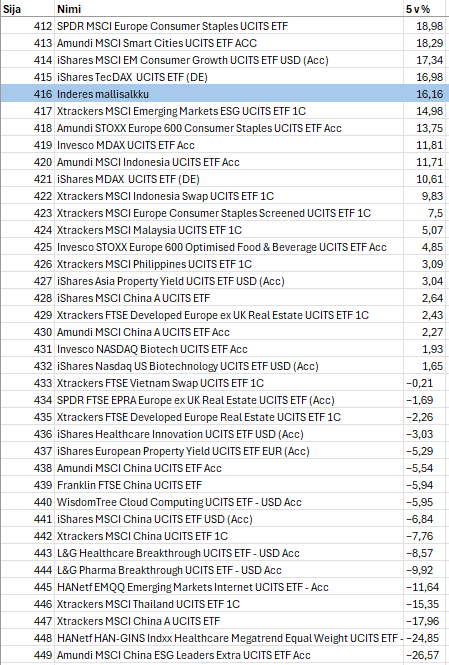
Task: Select HANetf HAN-GINS Indxx Healthcare Megatrend cell
Action: [229, 638]
